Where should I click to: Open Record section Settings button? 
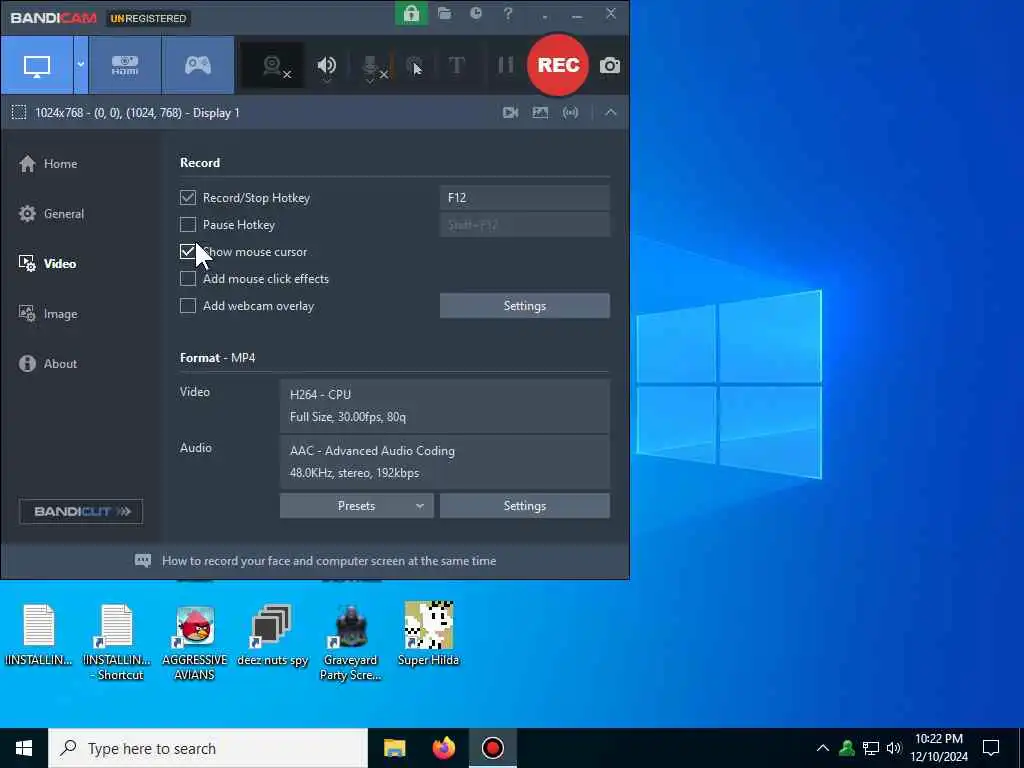tap(524, 306)
